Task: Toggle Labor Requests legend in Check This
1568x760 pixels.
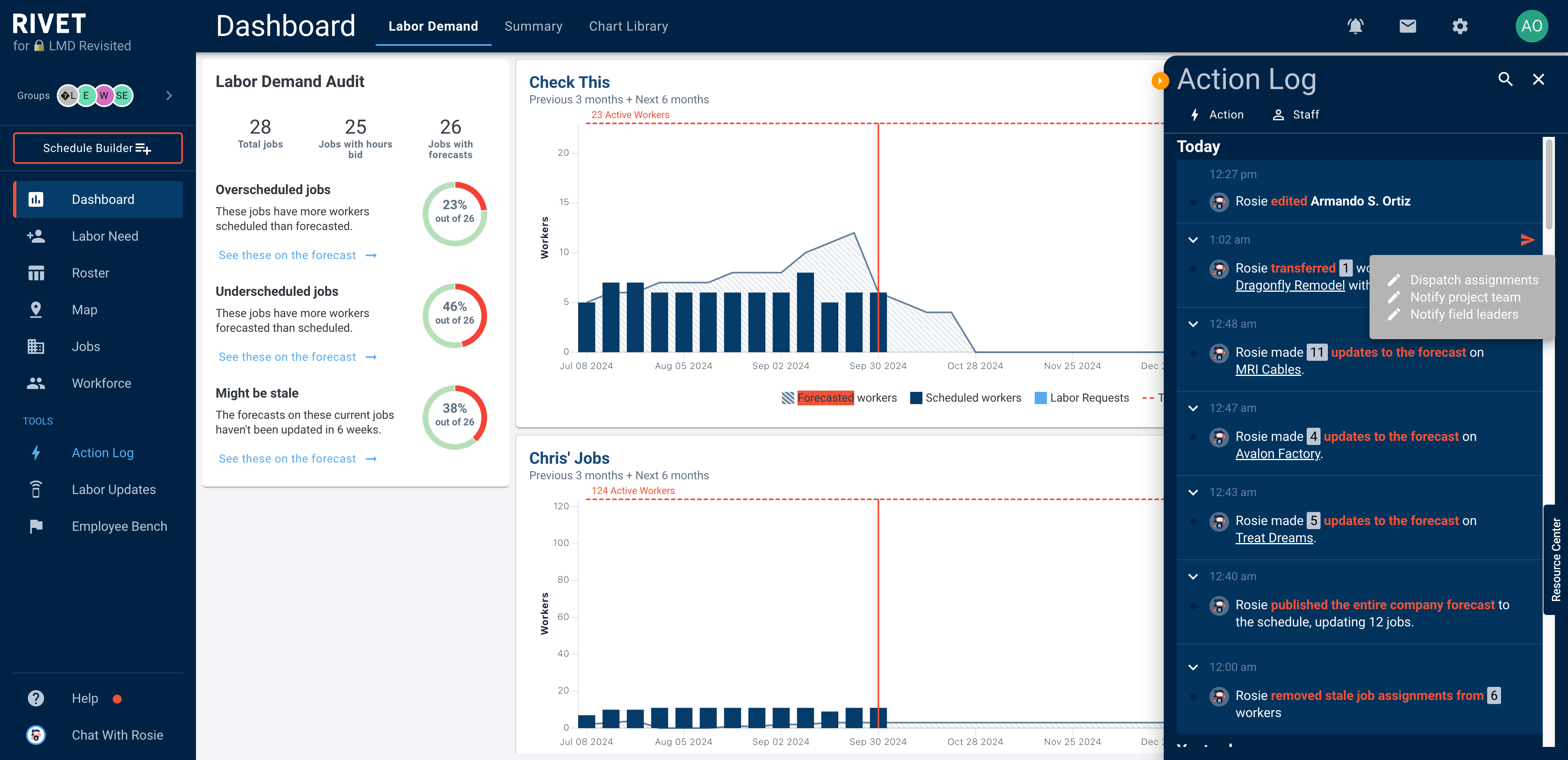Action: (1082, 398)
